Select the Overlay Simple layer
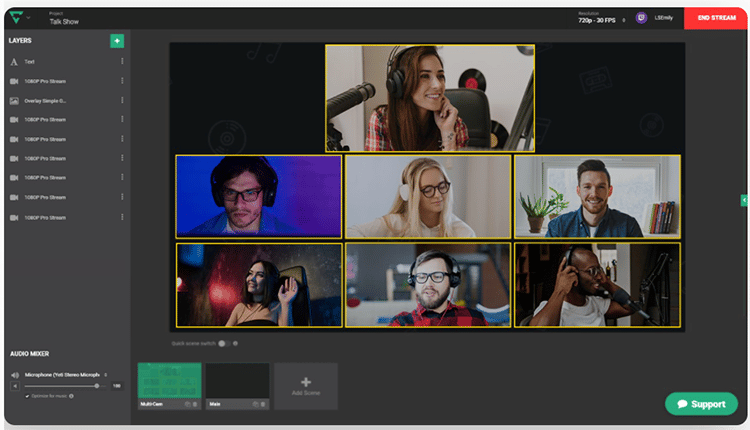Screen dimensions: 750x430 (x=52, y=100)
